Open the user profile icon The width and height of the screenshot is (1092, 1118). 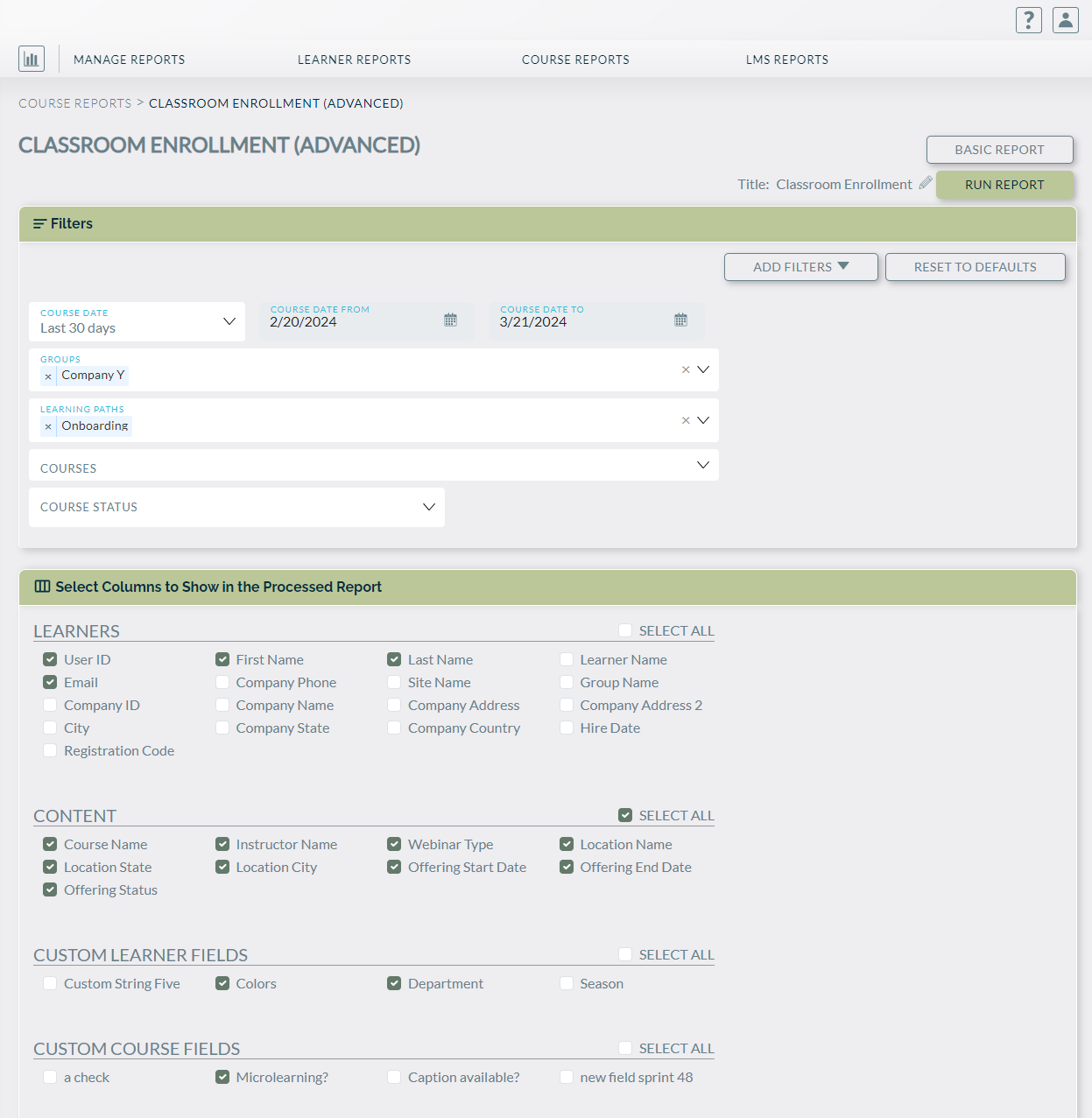point(1065,19)
